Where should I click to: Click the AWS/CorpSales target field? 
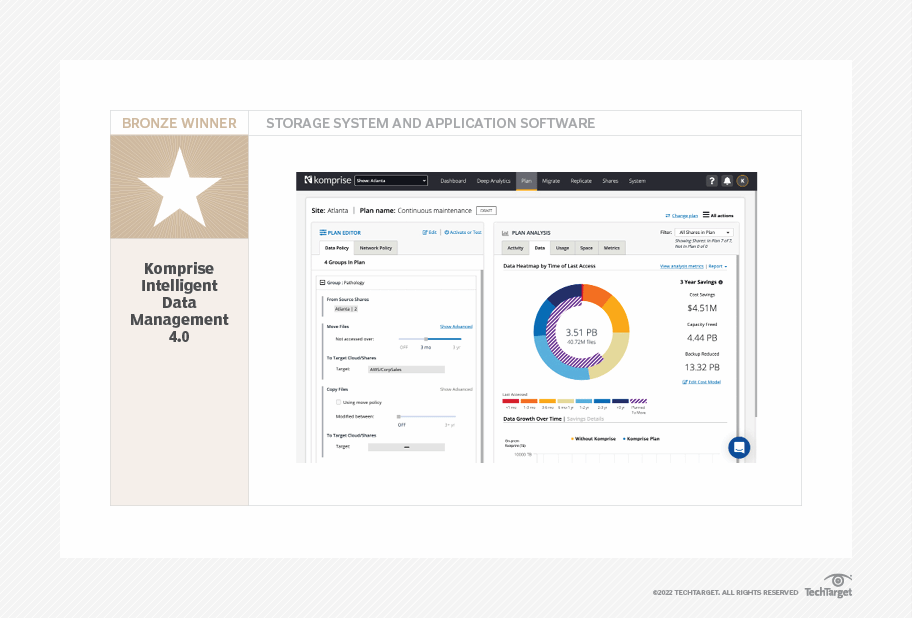coord(406,368)
